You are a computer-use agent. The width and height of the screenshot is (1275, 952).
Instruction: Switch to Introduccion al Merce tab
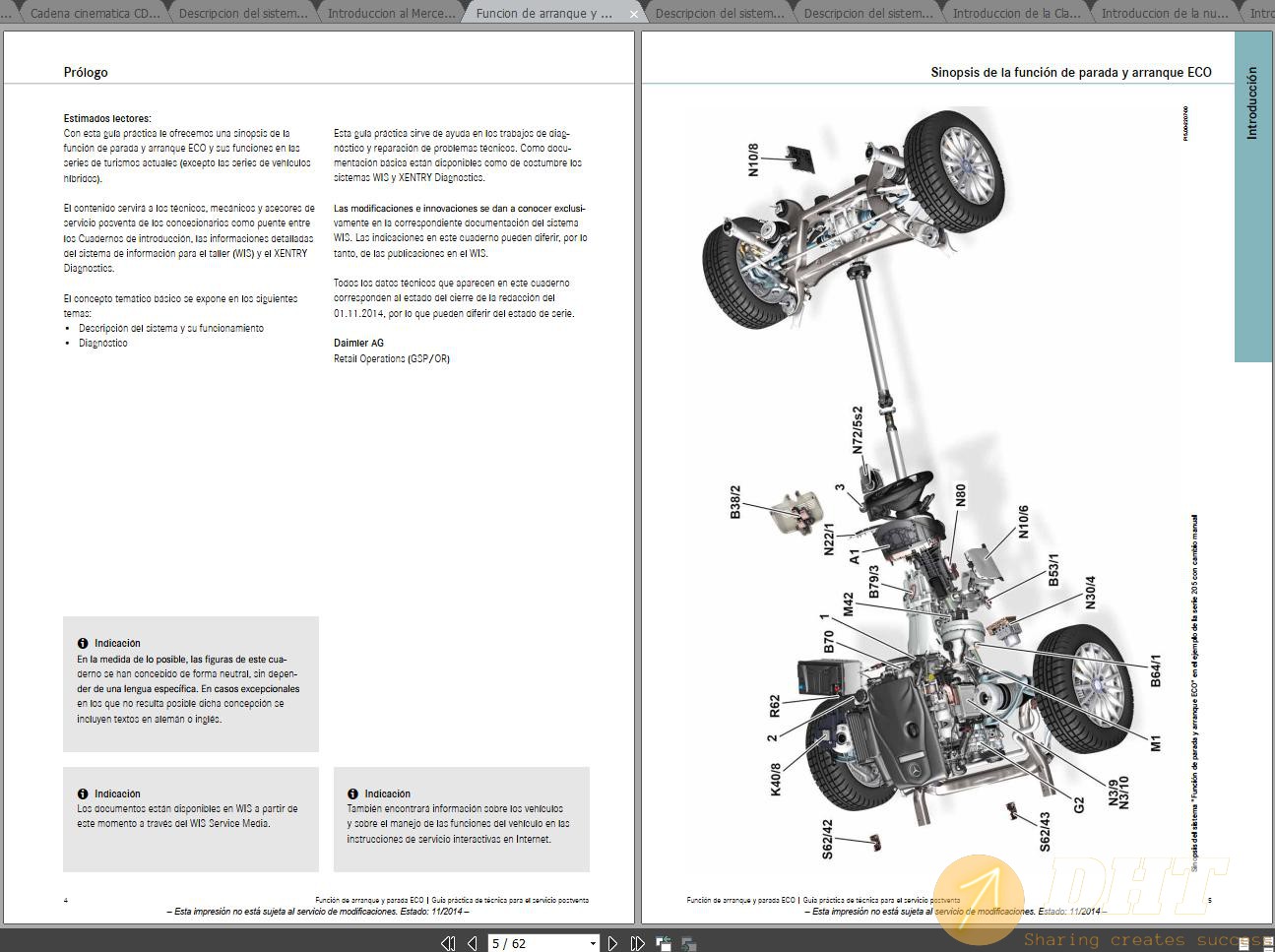tap(391, 14)
